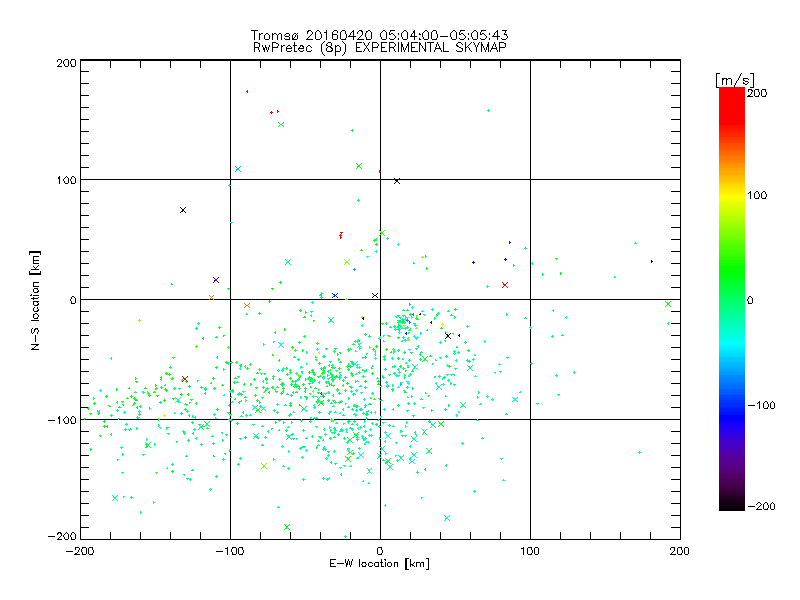Click the "E-W location [km]" axis label
This screenshot has width=800, height=600.
tap(380, 563)
